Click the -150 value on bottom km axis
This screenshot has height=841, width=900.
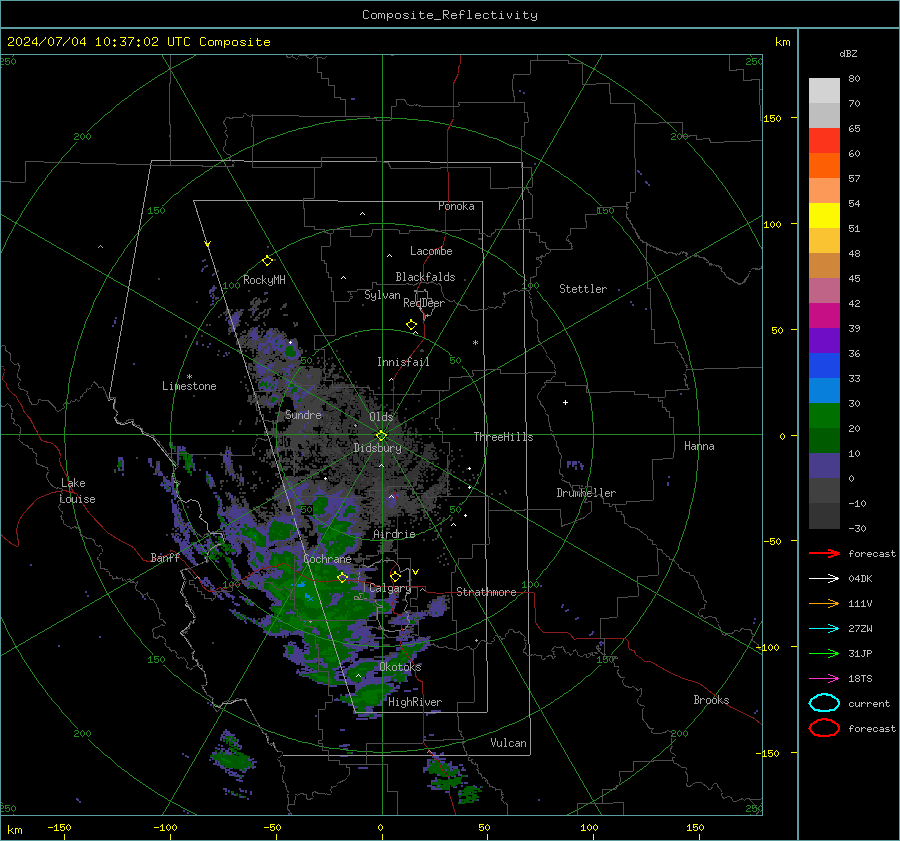click(x=59, y=827)
